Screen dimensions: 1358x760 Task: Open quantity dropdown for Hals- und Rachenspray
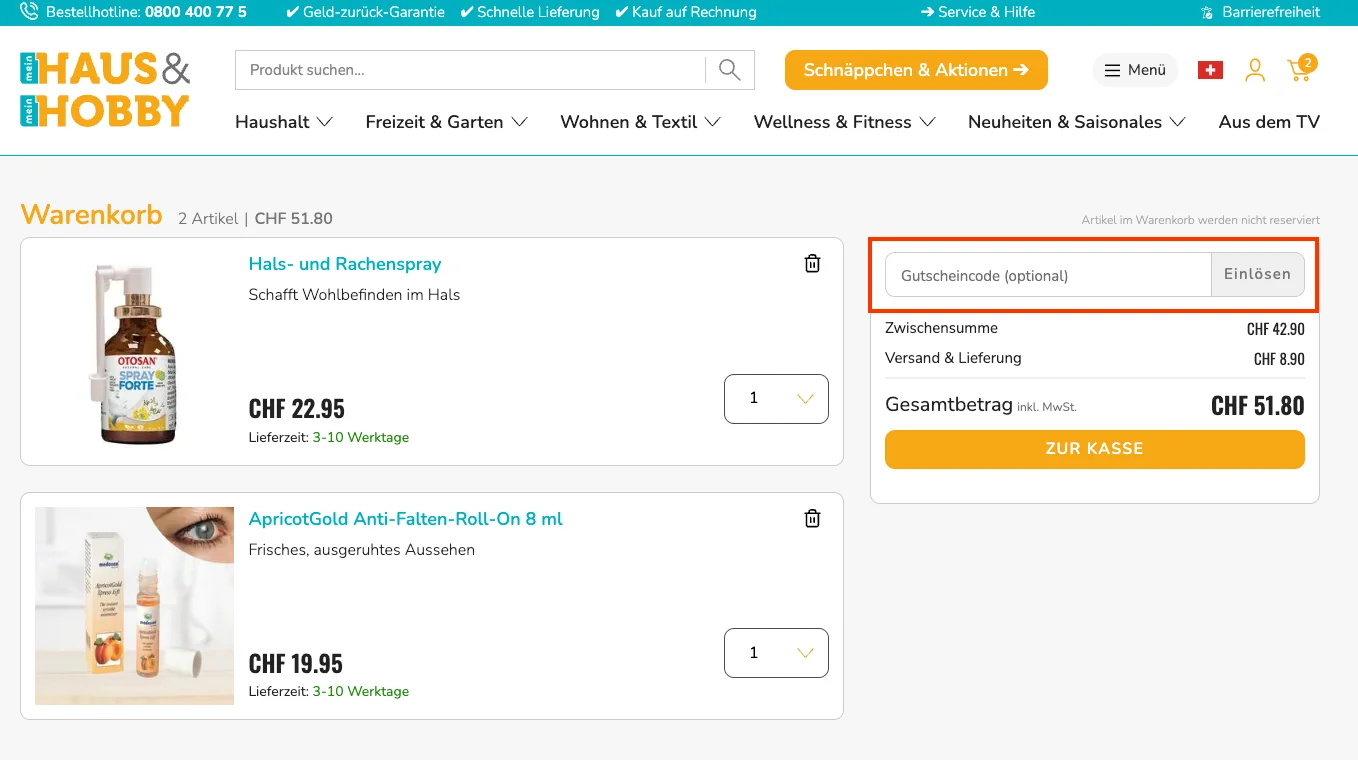point(776,399)
